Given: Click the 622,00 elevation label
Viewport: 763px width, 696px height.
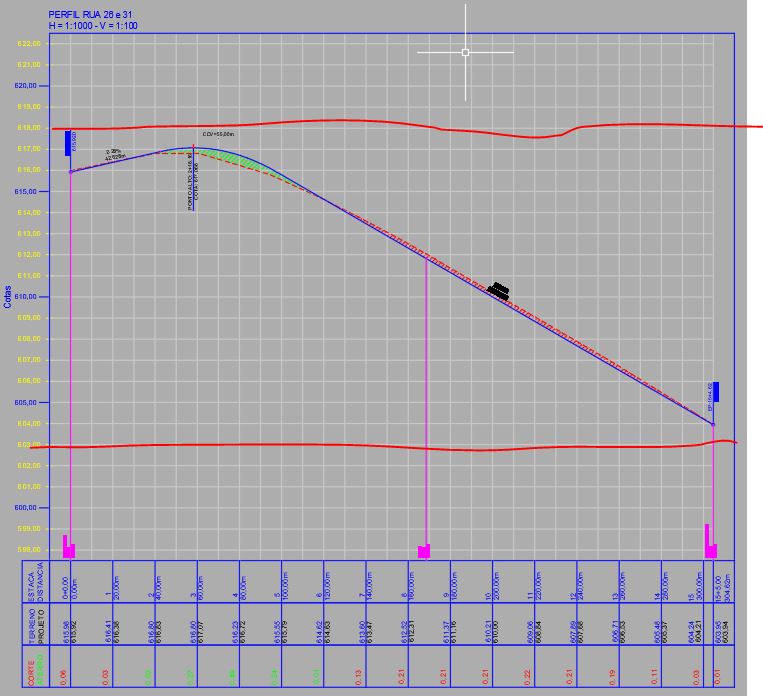Looking at the screenshot, I should coord(29,44).
